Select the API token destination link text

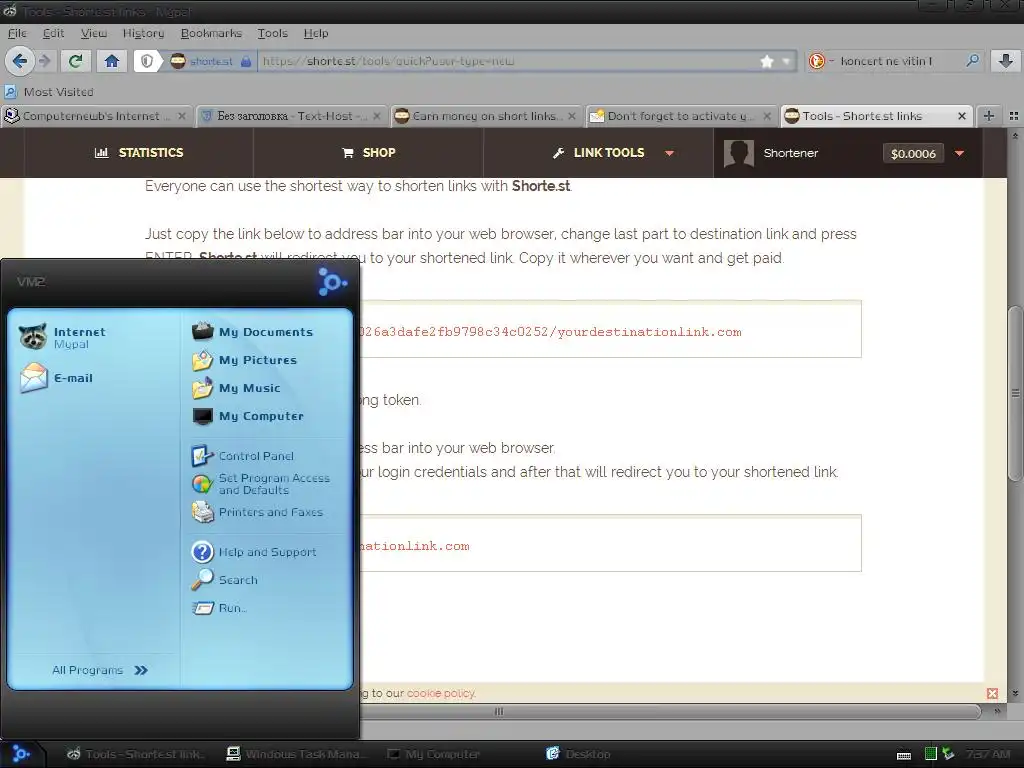point(551,332)
